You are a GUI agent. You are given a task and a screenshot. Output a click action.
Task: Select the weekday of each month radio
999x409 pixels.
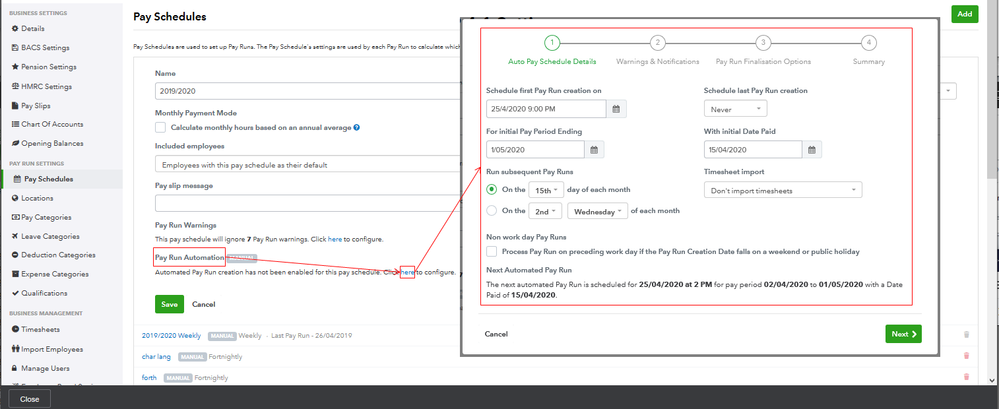491,210
